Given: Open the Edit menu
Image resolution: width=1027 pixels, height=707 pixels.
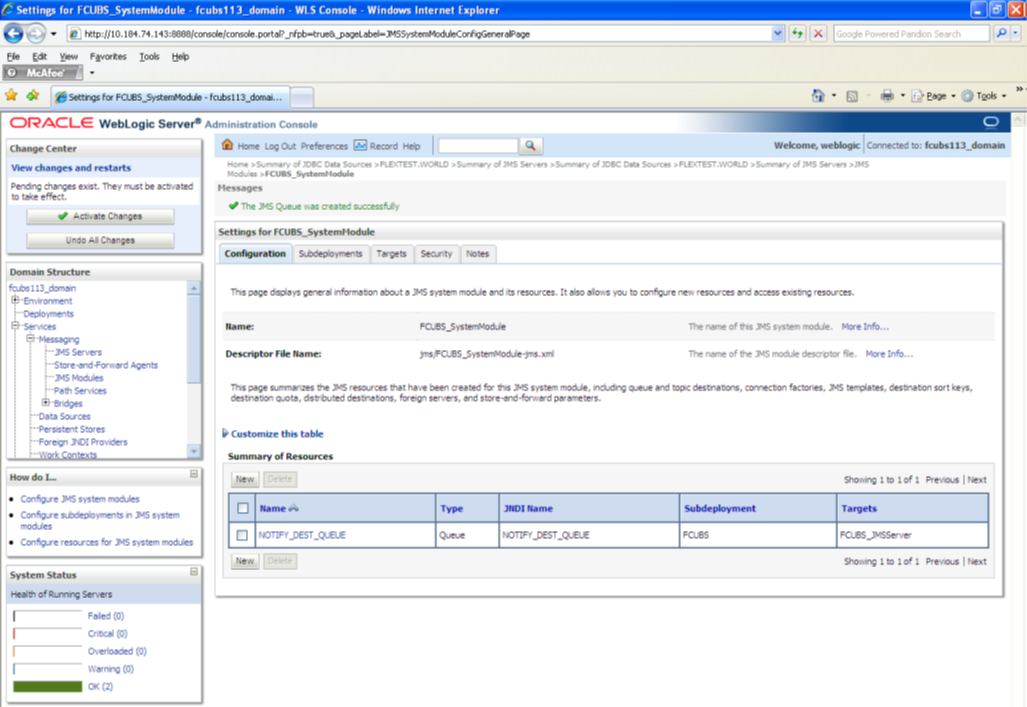Looking at the screenshot, I should click(39, 56).
